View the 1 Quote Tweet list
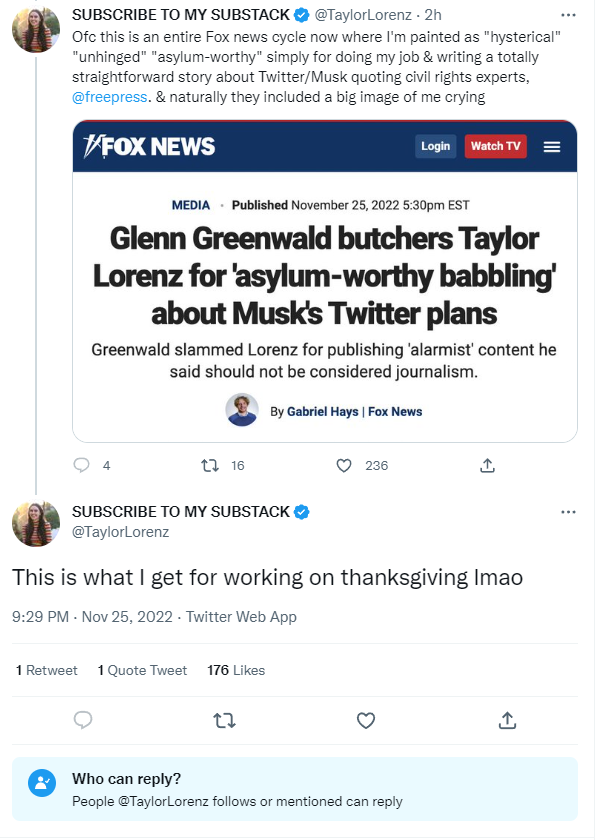 tap(142, 670)
